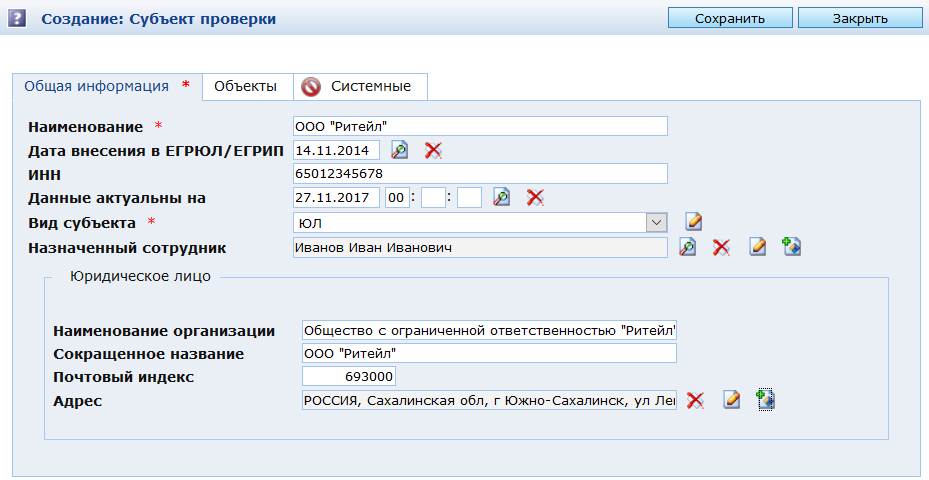
Task: Open the Системные tab
Action: tap(360, 87)
